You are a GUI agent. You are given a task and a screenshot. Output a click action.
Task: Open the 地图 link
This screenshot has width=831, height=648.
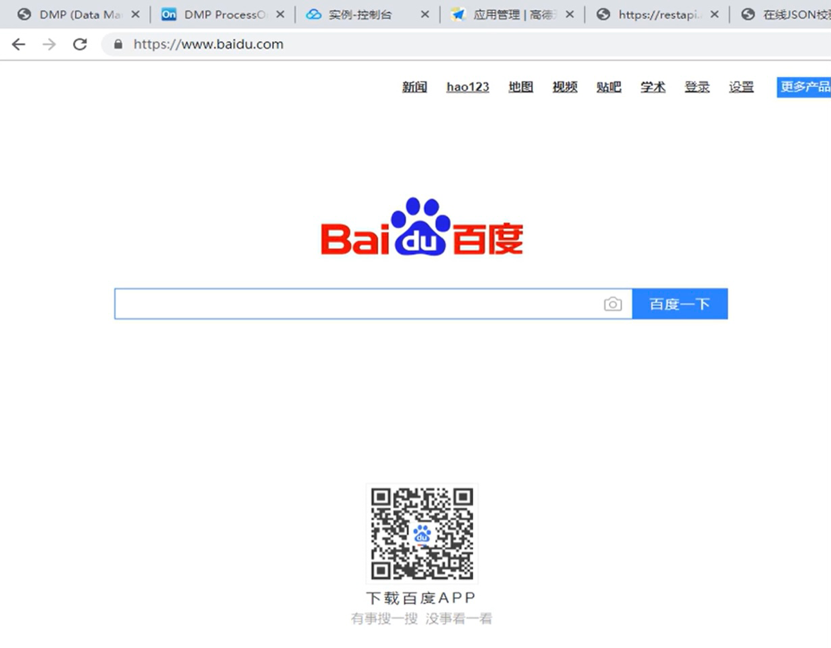(520, 87)
